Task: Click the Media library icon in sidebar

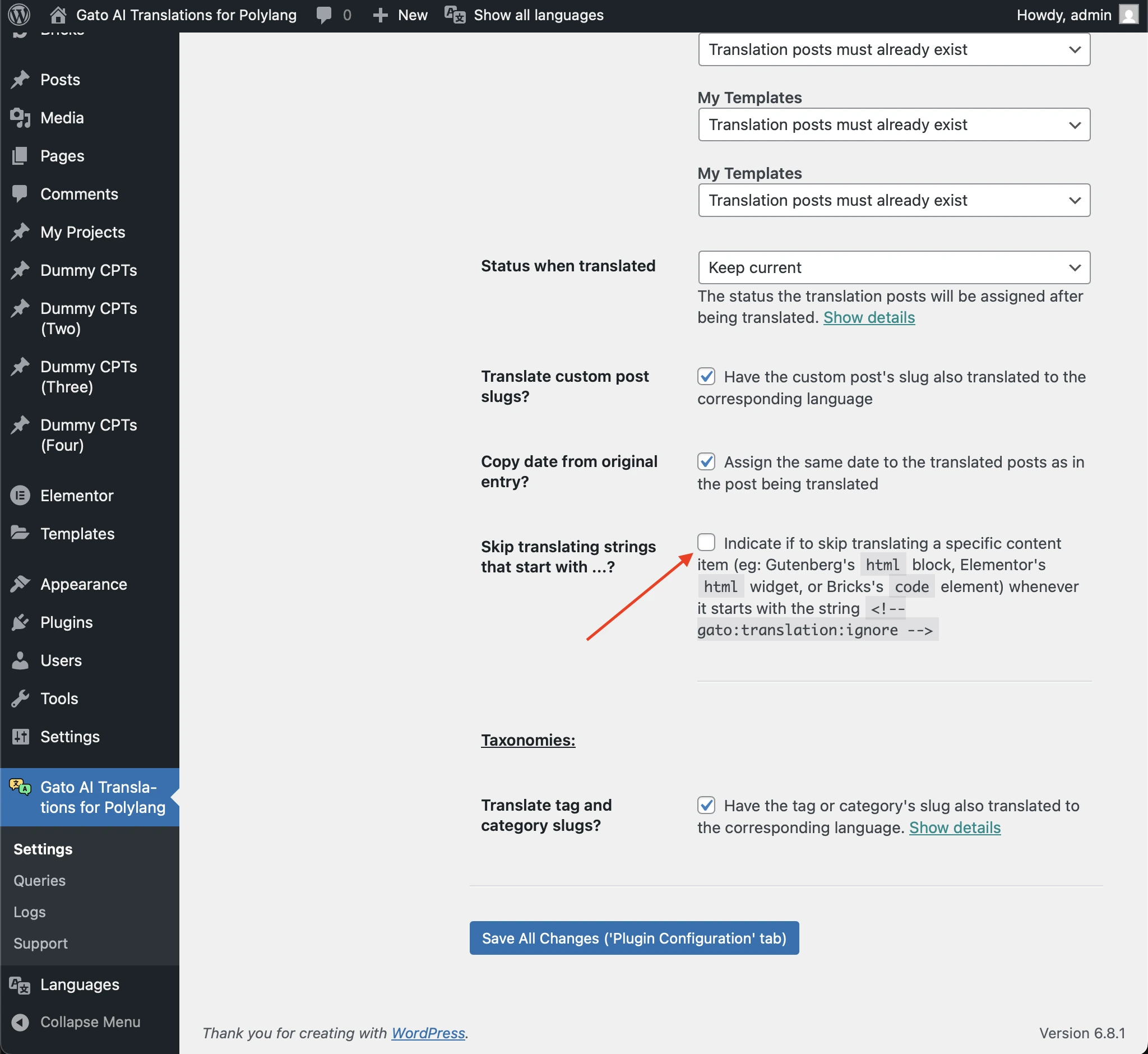Action: (21, 118)
